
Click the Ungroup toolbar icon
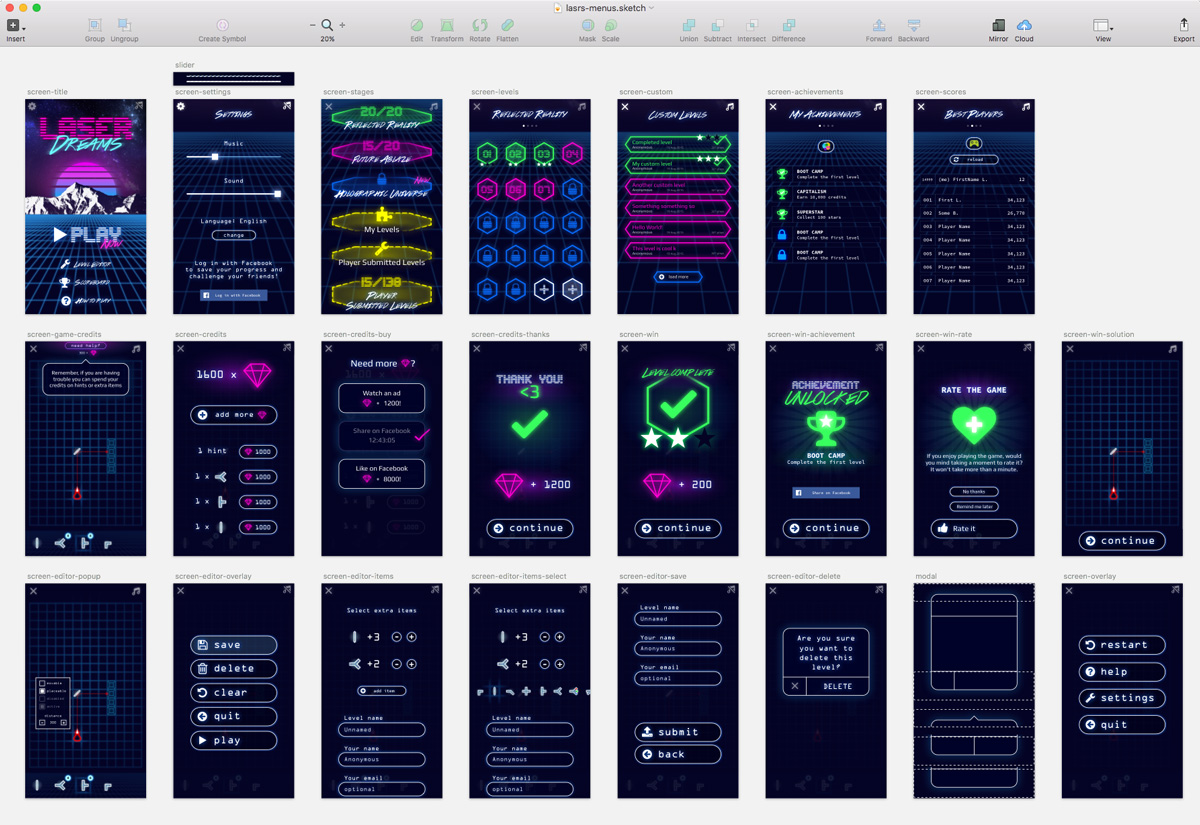124,25
